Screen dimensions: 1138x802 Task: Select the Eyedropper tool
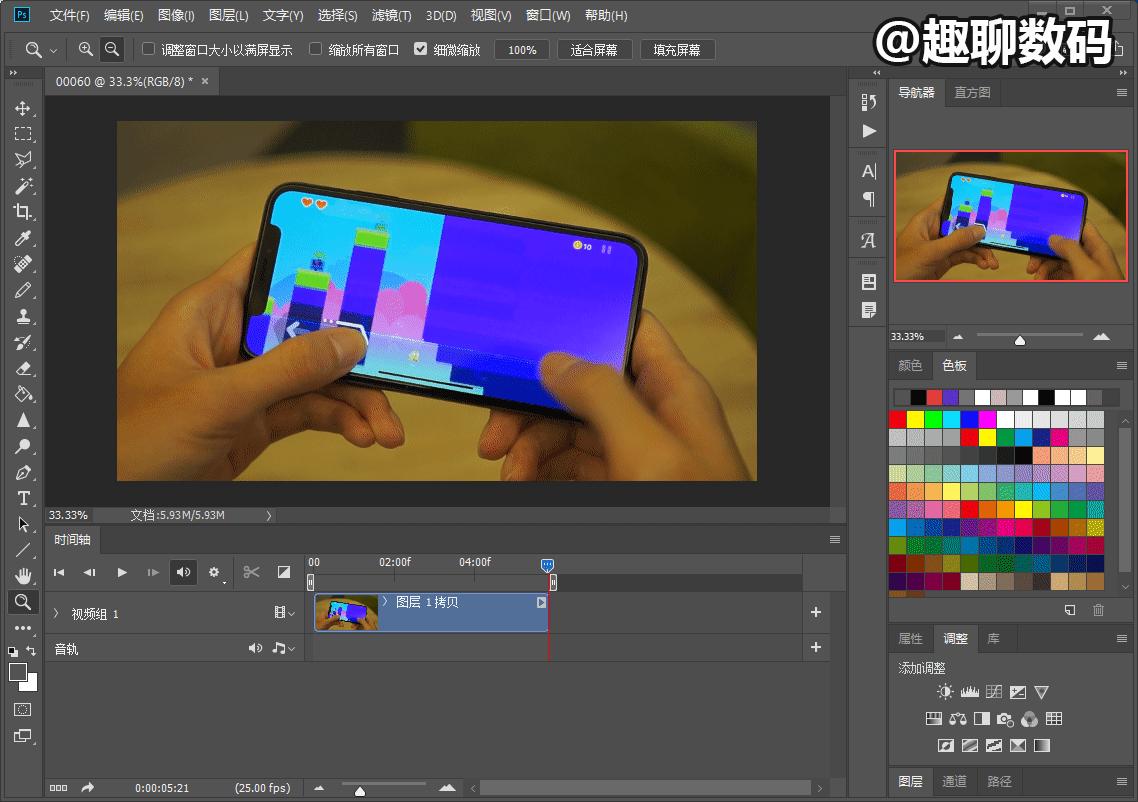coord(22,238)
